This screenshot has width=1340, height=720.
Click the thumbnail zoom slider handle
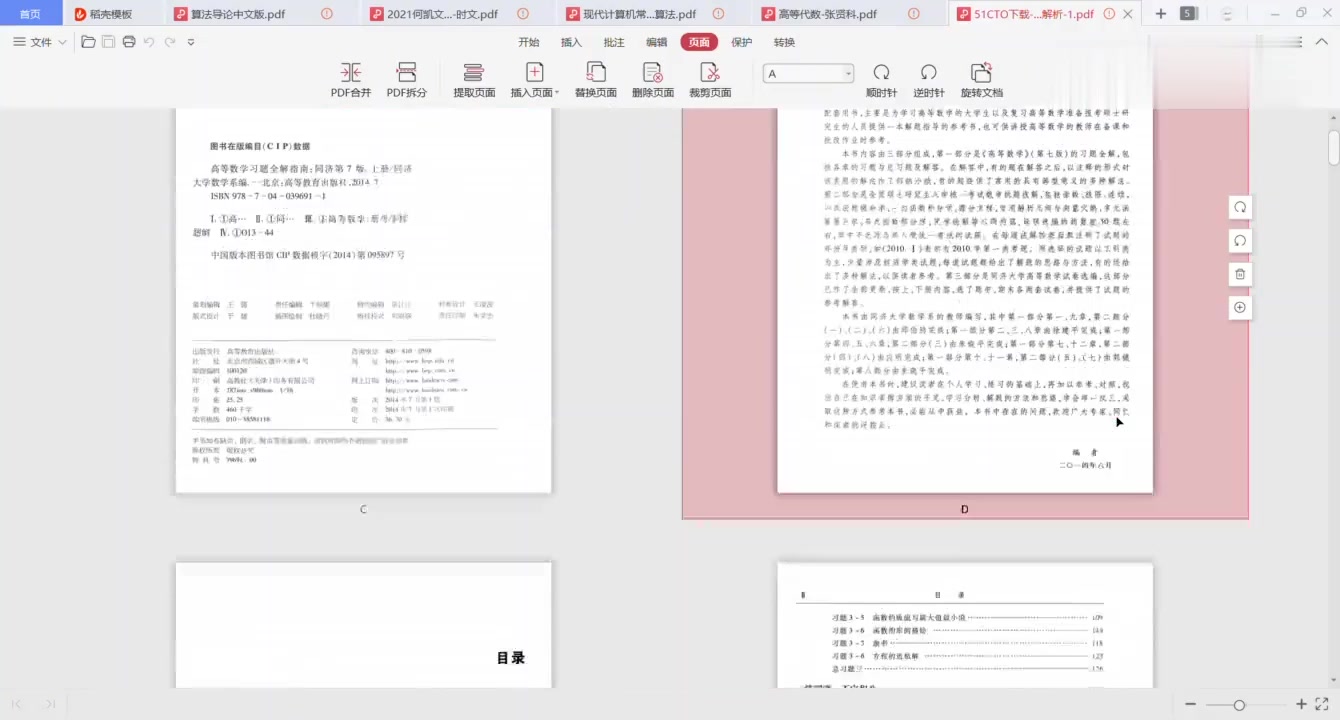coord(1239,705)
